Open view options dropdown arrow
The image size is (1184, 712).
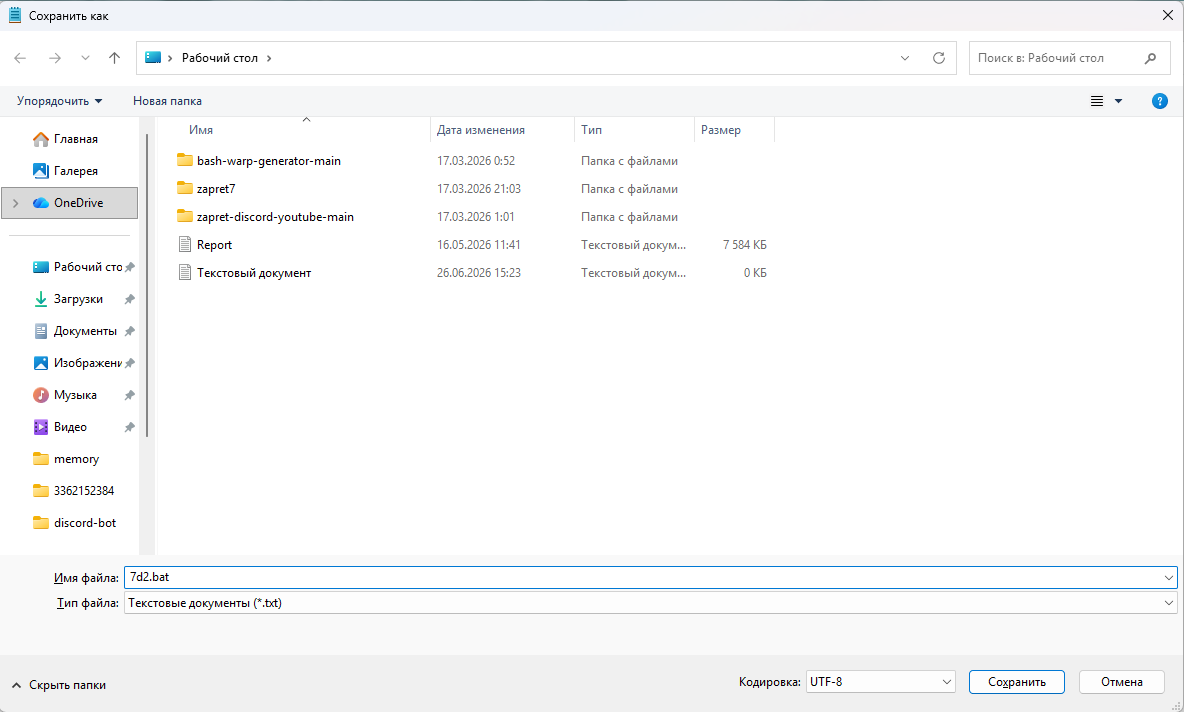(x=1118, y=101)
